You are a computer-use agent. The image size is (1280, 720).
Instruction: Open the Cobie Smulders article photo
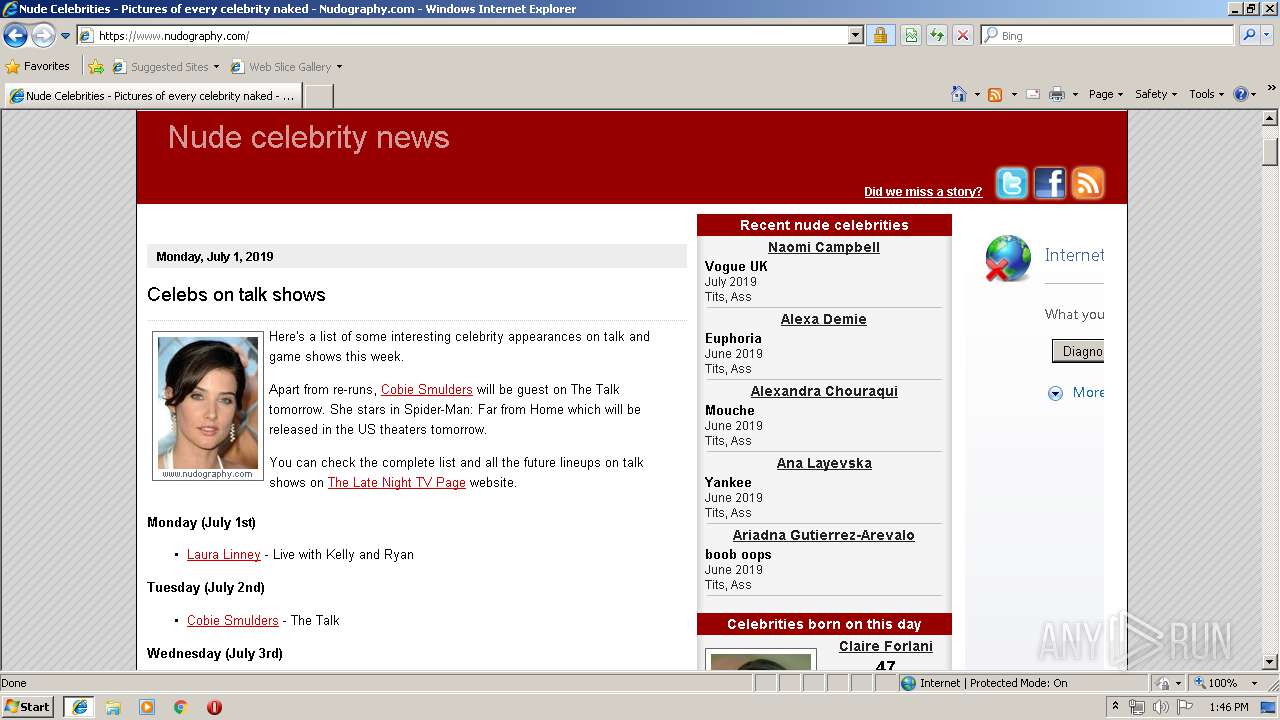click(x=208, y=406)
